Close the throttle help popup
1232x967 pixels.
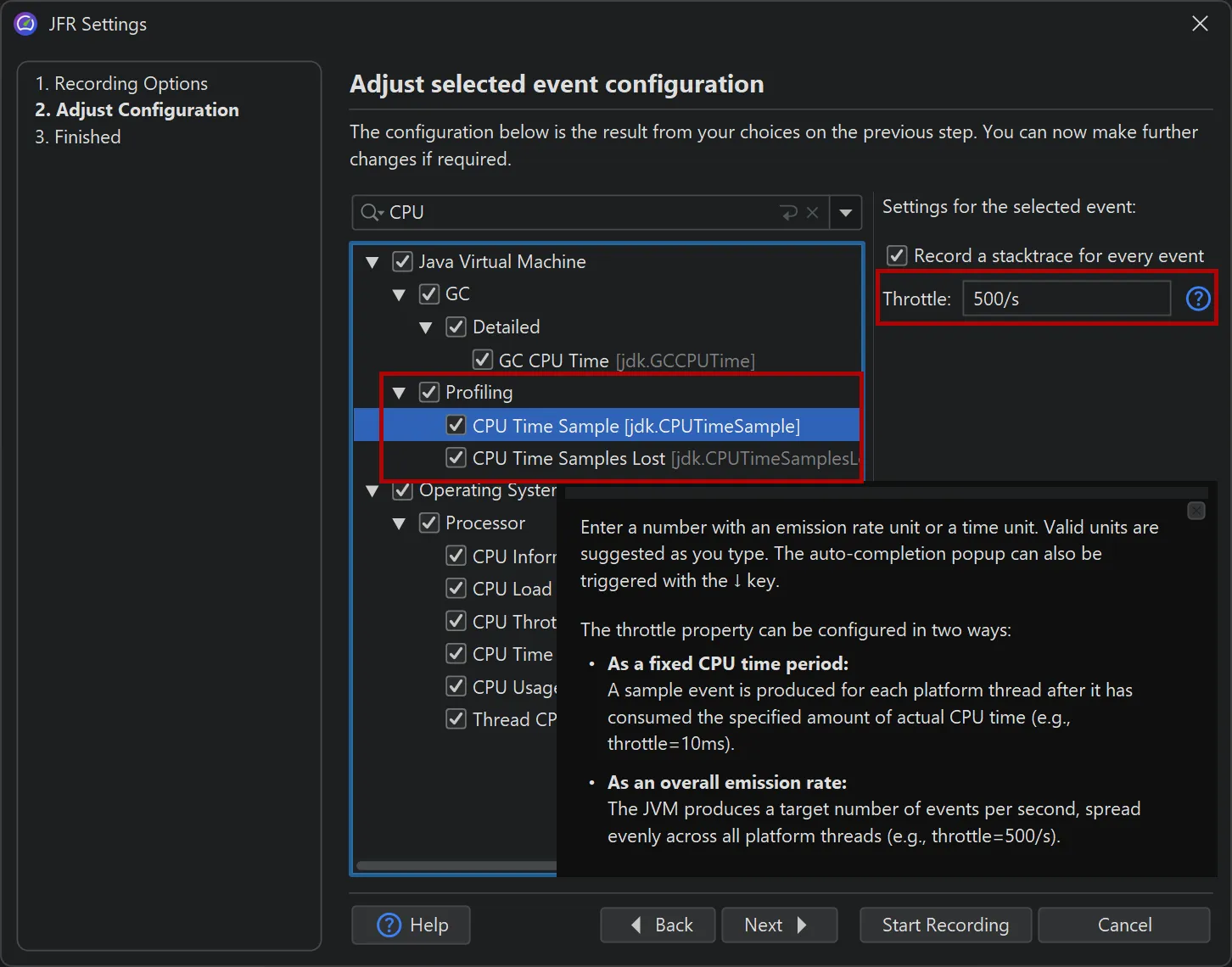1196,511
